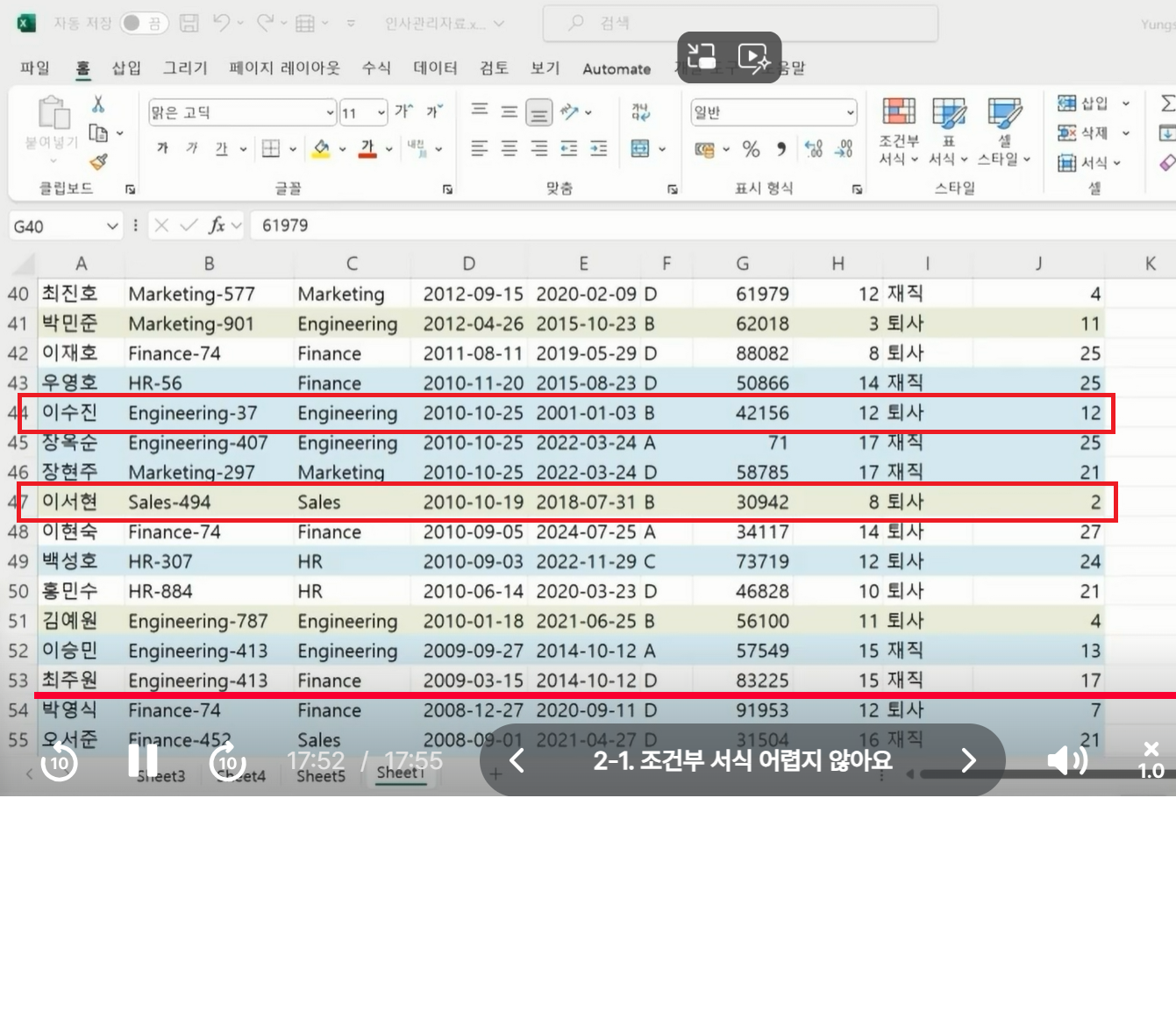Rewind the video 10 seconds
This screenshot has height=1012, width=1176.
coord(60,760)
